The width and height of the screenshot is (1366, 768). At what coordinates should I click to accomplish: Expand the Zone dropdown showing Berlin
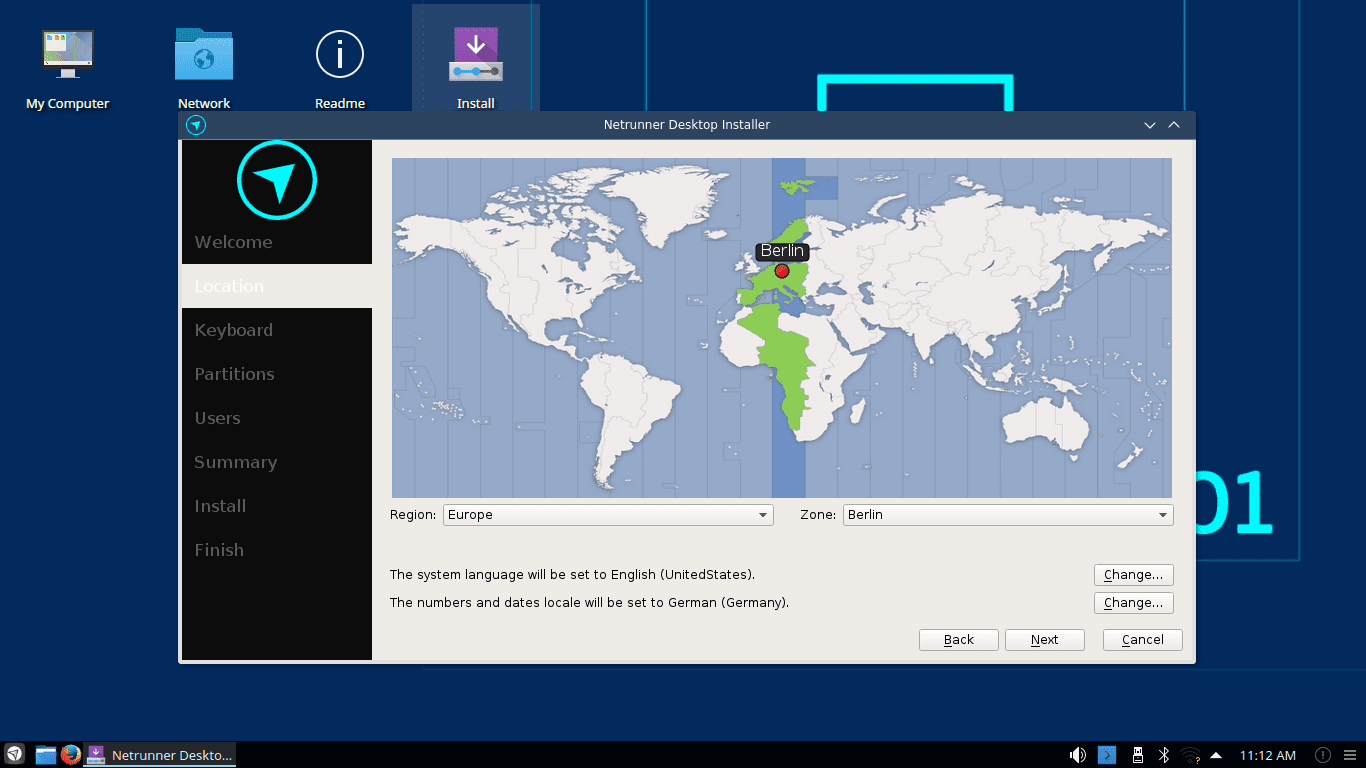tap(1008, 515)
